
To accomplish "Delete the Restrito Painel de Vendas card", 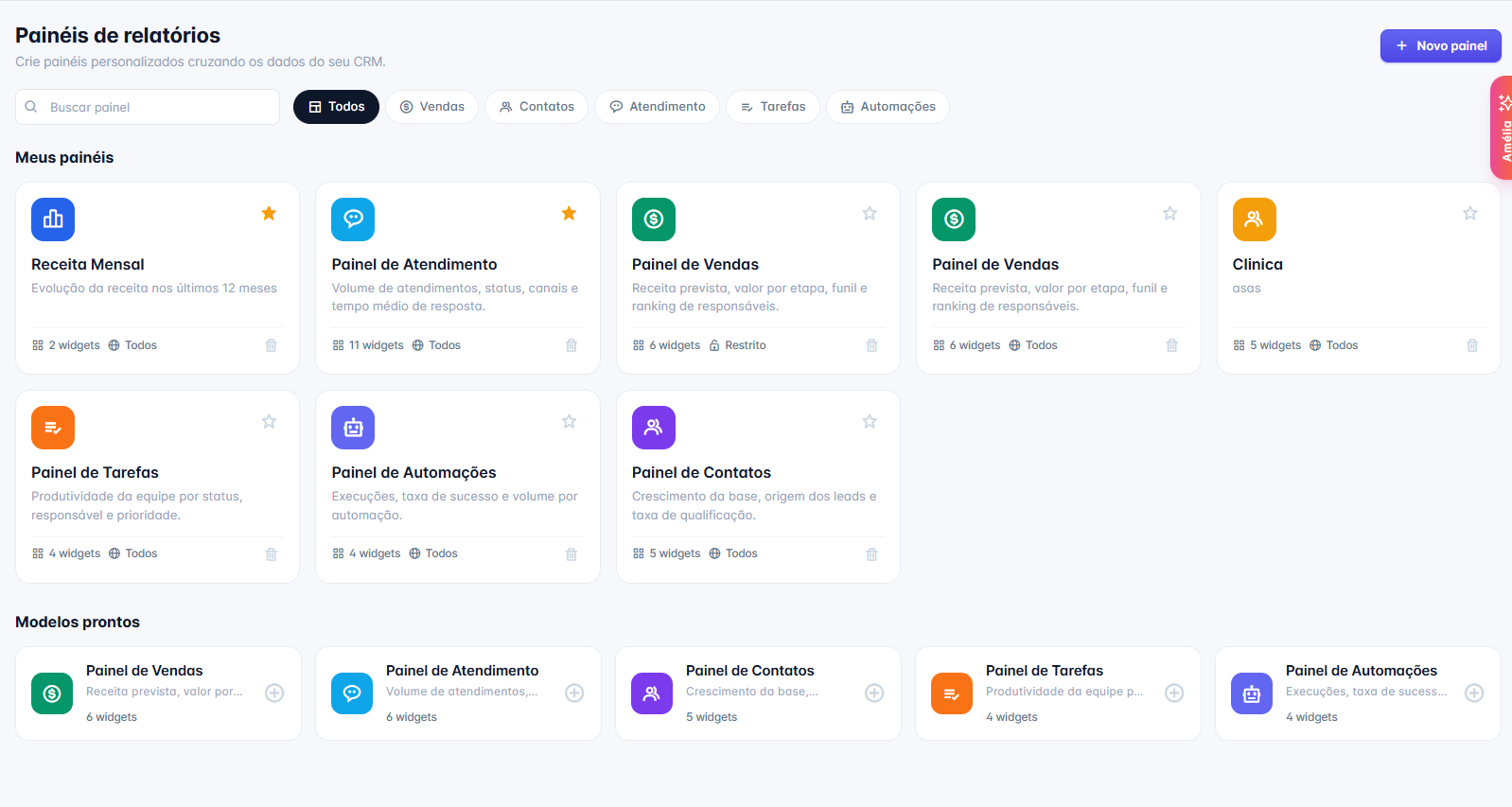I will point(871,345).
